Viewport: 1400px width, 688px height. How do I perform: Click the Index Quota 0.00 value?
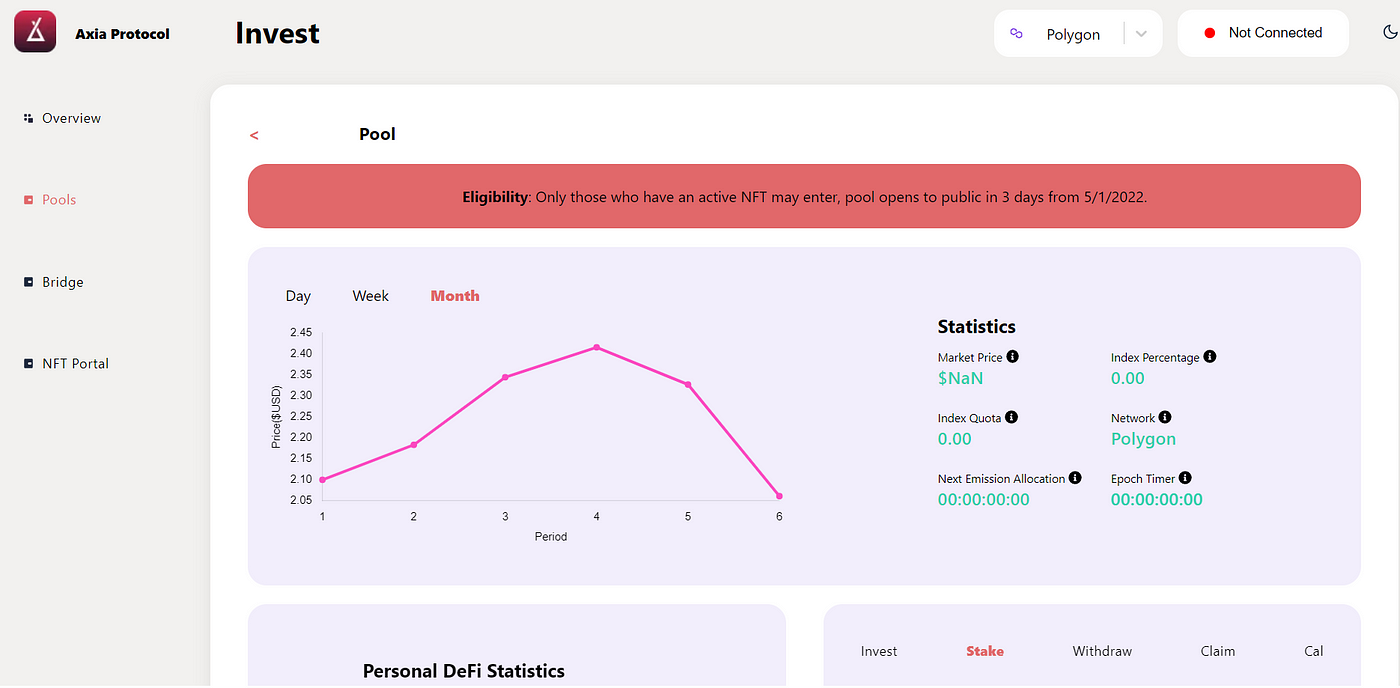tap(955, 439)
